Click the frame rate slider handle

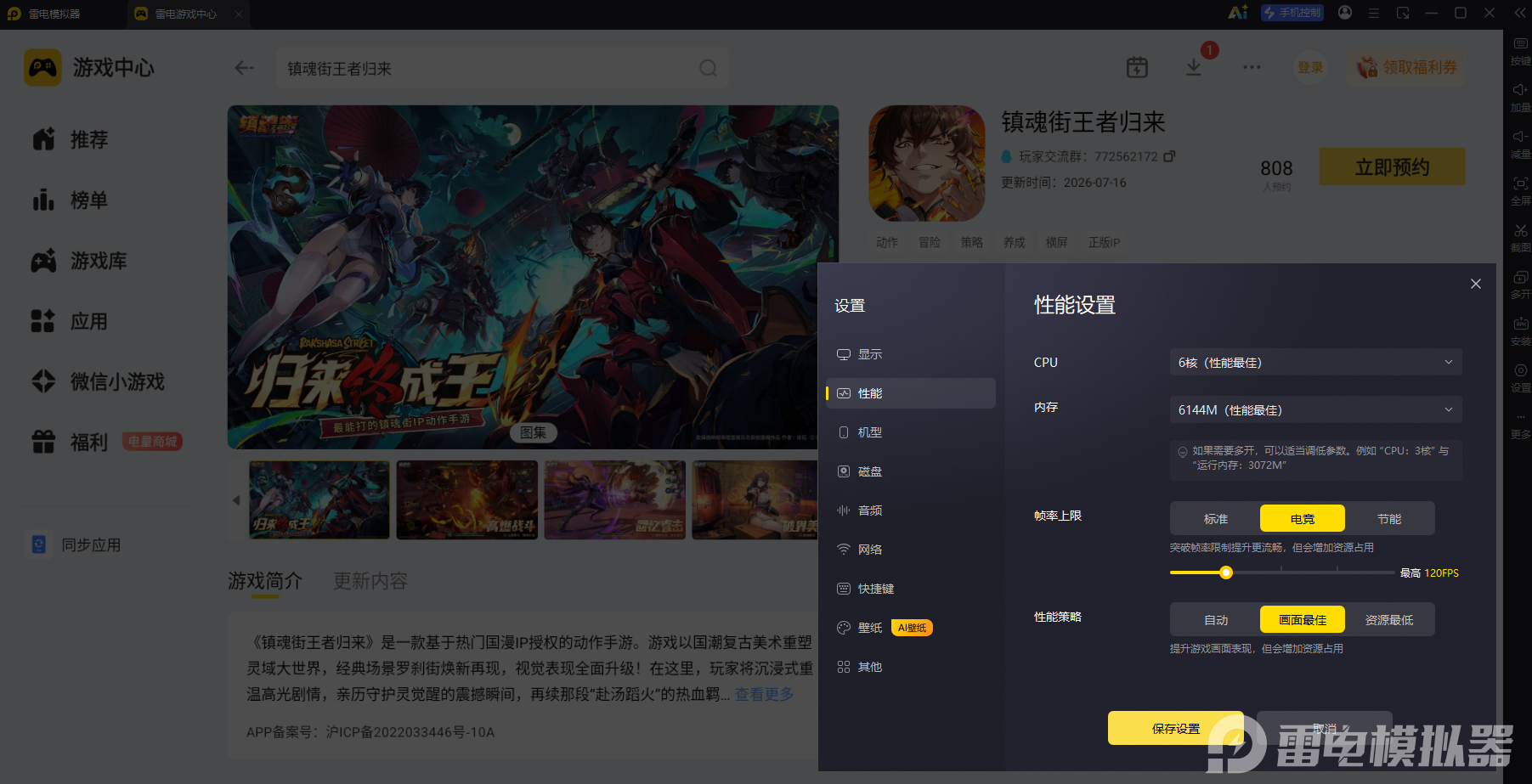coord(1225,572)
